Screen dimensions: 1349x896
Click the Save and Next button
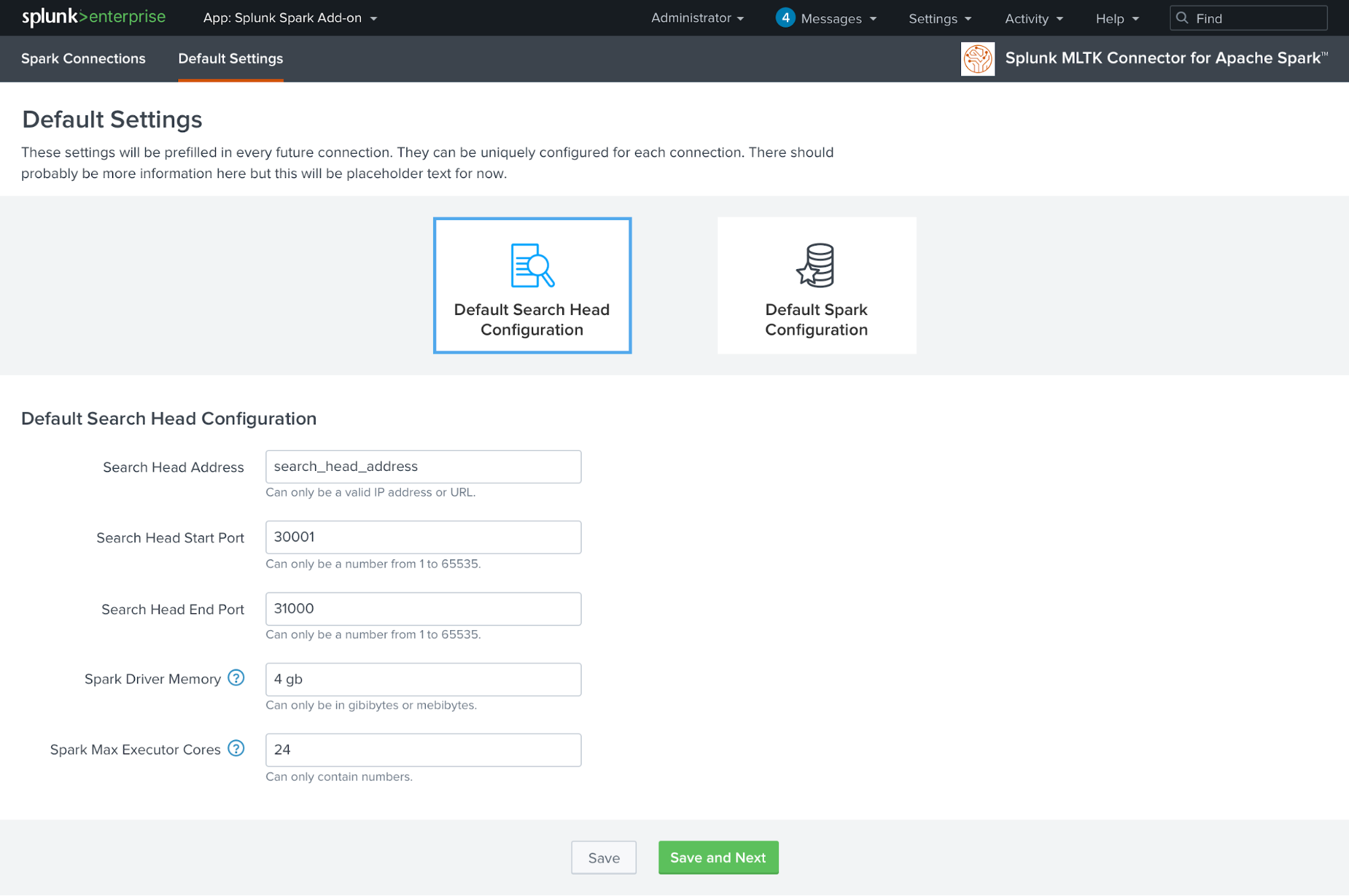(x=718, y=858)
